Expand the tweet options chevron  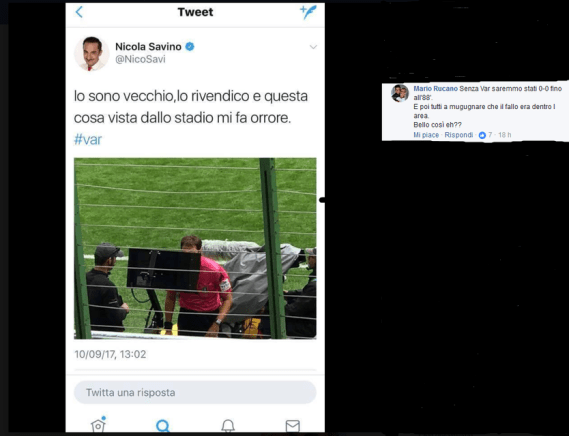[x=313, y=47]
